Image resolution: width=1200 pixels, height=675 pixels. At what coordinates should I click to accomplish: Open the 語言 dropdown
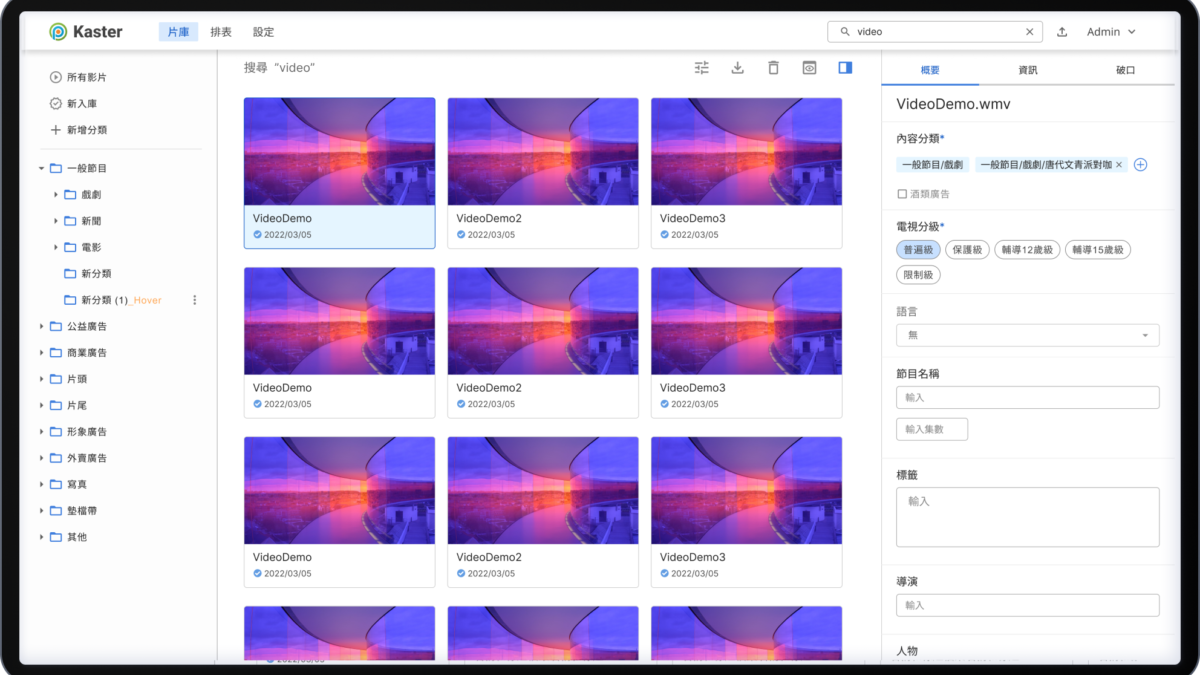coord(1027,335)
